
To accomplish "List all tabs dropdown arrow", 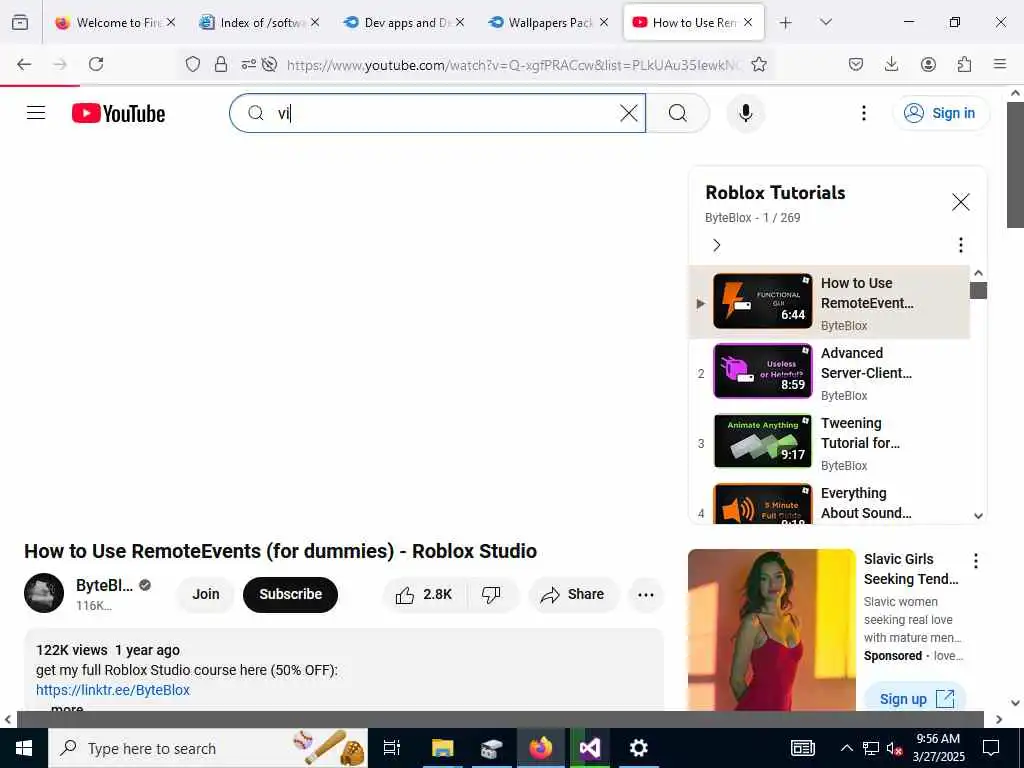I will [x=826, y=22].
